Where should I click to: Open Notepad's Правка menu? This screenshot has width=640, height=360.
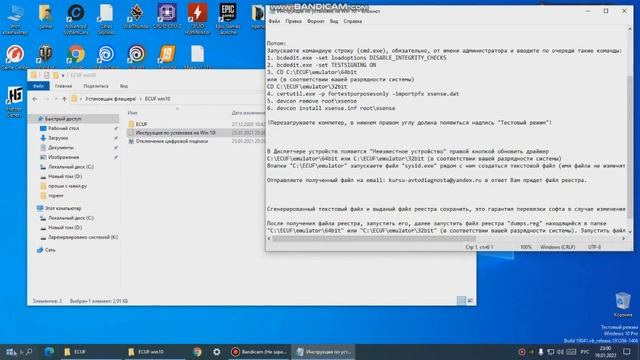(293, 21)
